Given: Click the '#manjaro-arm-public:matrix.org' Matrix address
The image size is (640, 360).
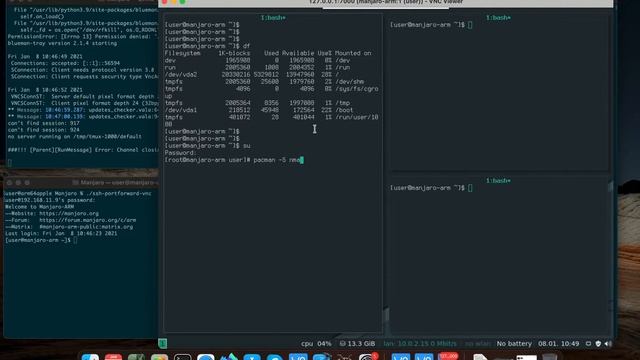Looking at the screenshot, I should click(86, 227).
